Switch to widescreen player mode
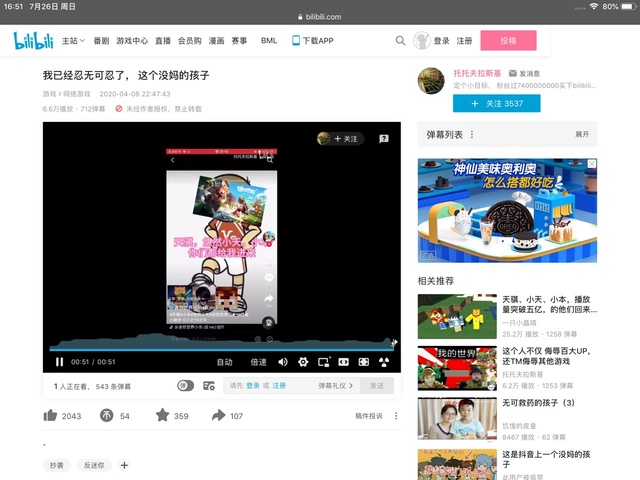 tap(343, 362)
